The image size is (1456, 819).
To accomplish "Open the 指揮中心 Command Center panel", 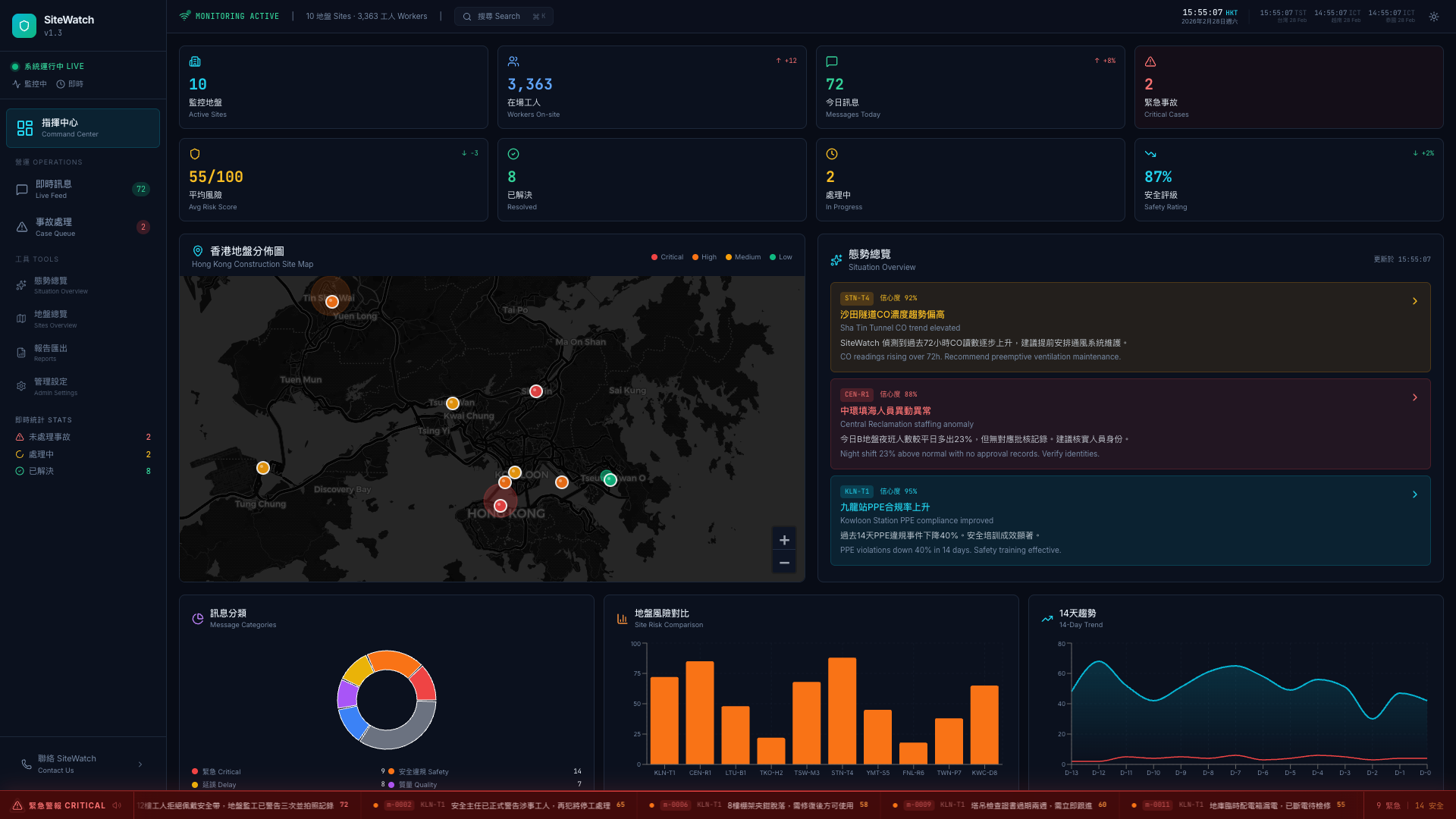I will [83, 127].
